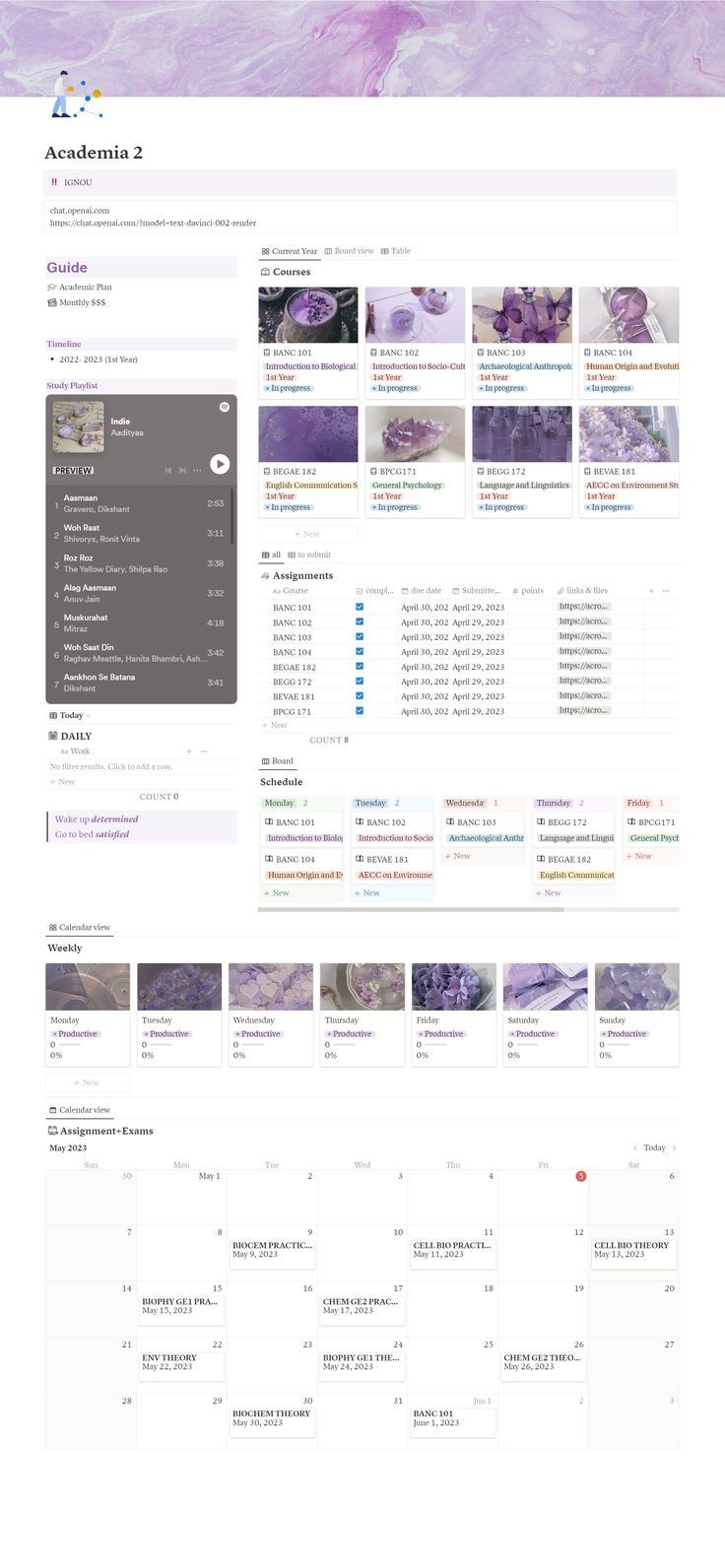Screen dimensions: 725x1568
Task: Add a property with plus in DAILY table
Action: [189, 751]
